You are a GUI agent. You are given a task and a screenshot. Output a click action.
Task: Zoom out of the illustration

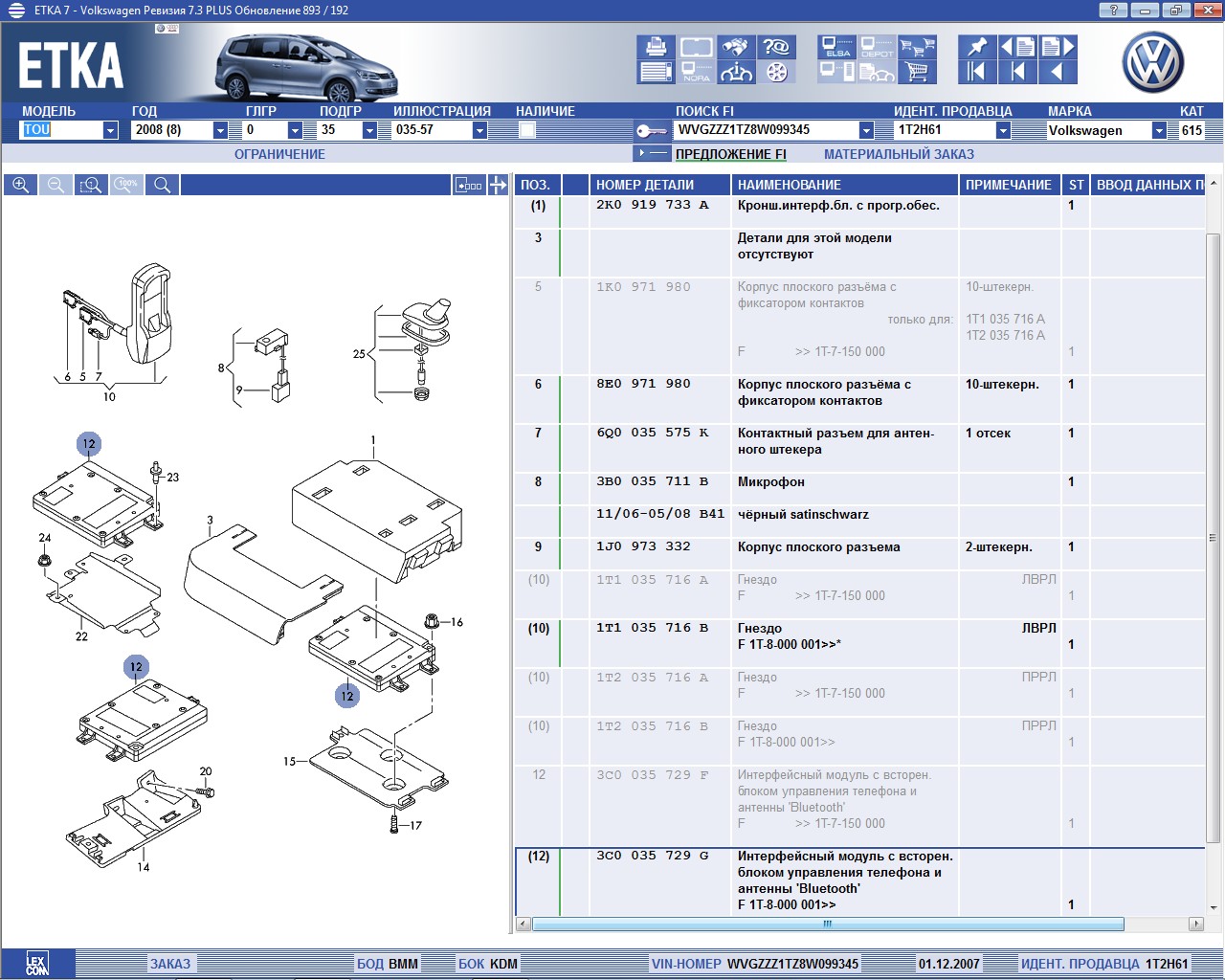point(56,185)
